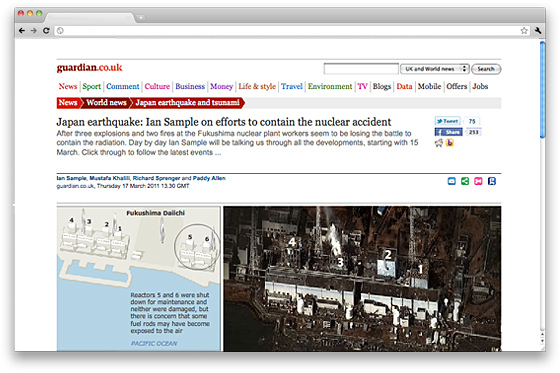The height and width of the screenshot is (373, 560).
Task: Click the article headline text
Action: point(224,122)
